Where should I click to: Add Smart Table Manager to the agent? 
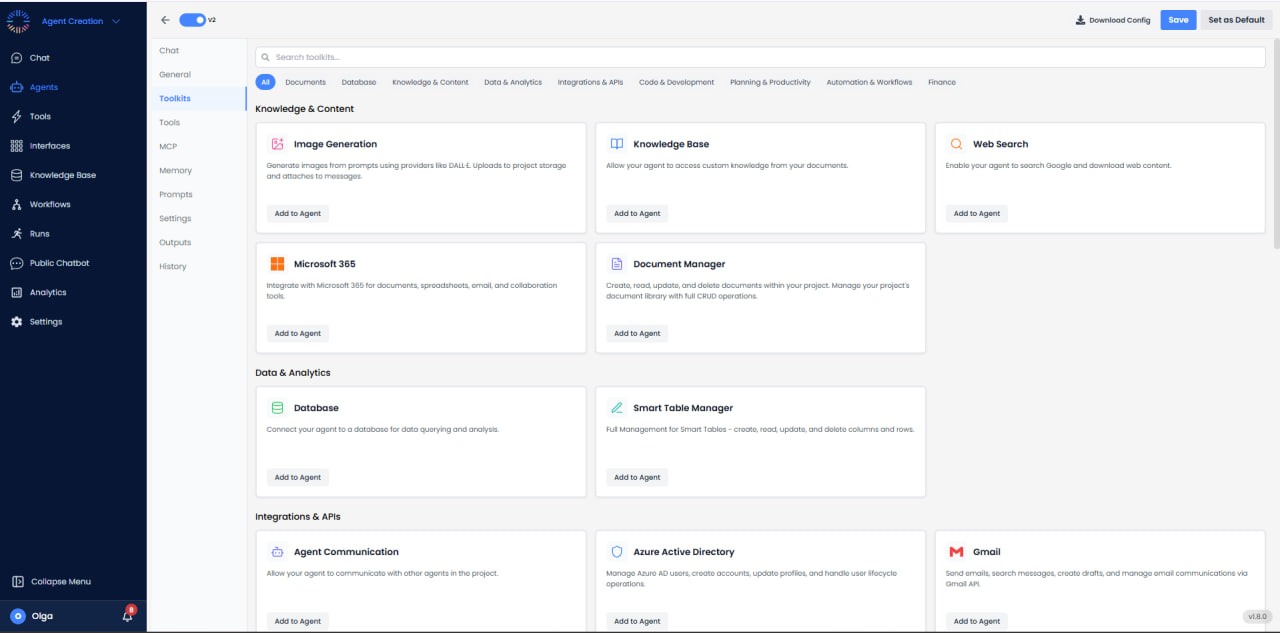[637, 477]
